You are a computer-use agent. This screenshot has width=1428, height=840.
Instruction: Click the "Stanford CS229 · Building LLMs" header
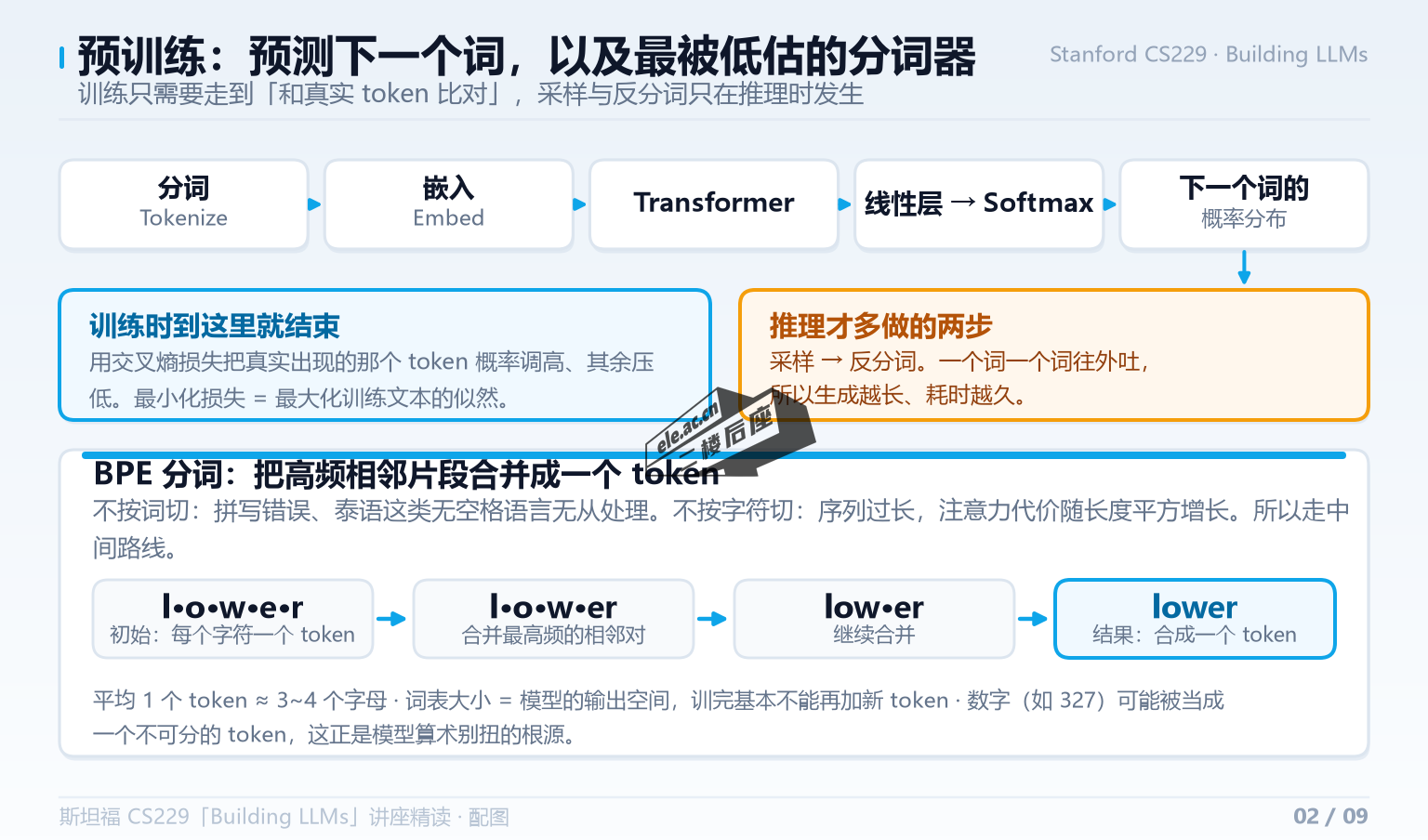pyautogui.click(x=1209, y=54)
